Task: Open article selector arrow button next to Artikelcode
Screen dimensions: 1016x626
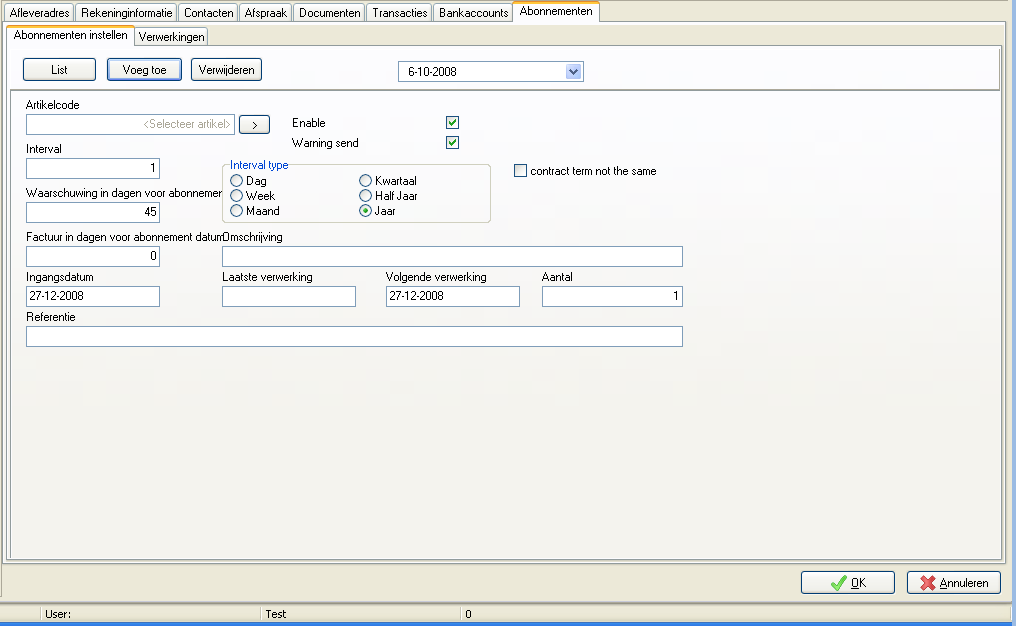Action: click(254, 124)
